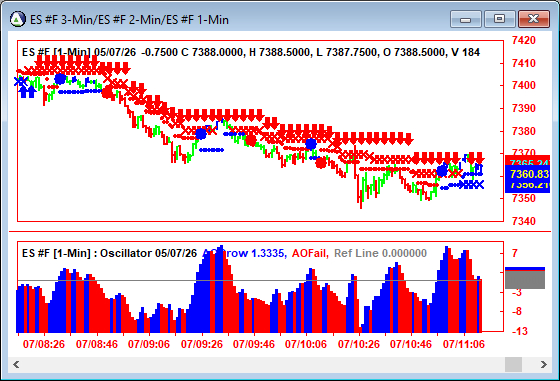Click the 07/10:46 time axis label
Image resolution: width=560 pixels, height=381 pixels.
coord(411,344)
